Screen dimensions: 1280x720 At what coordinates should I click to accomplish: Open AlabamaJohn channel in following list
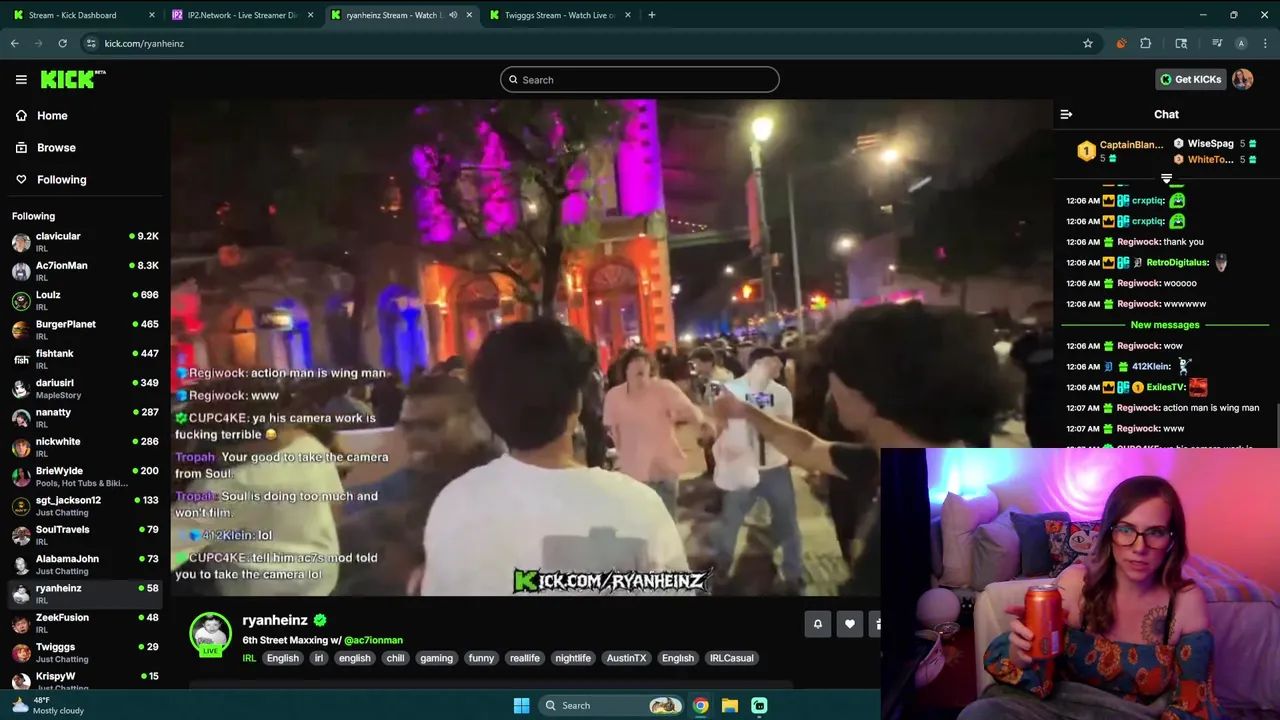click(x=85, y=564)
